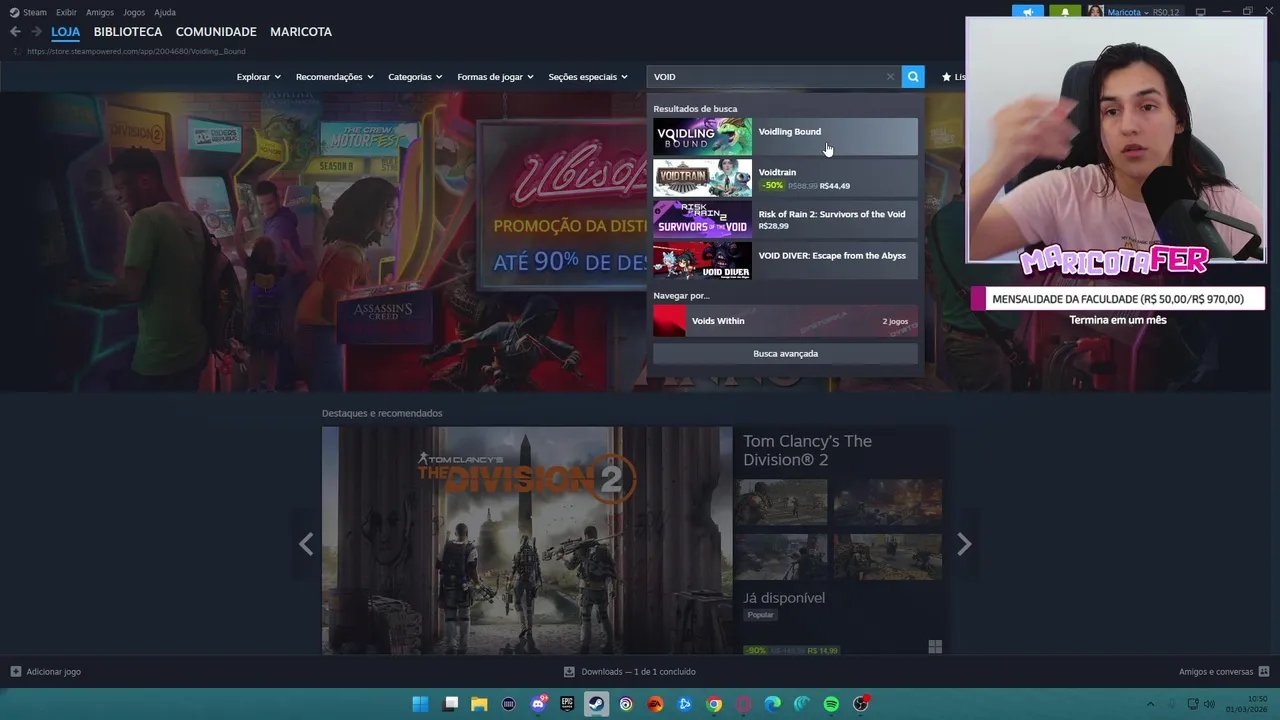The image size is (1280, 720).
Task: Select Voidtrain search result
Action: click(x=785, y=178)
